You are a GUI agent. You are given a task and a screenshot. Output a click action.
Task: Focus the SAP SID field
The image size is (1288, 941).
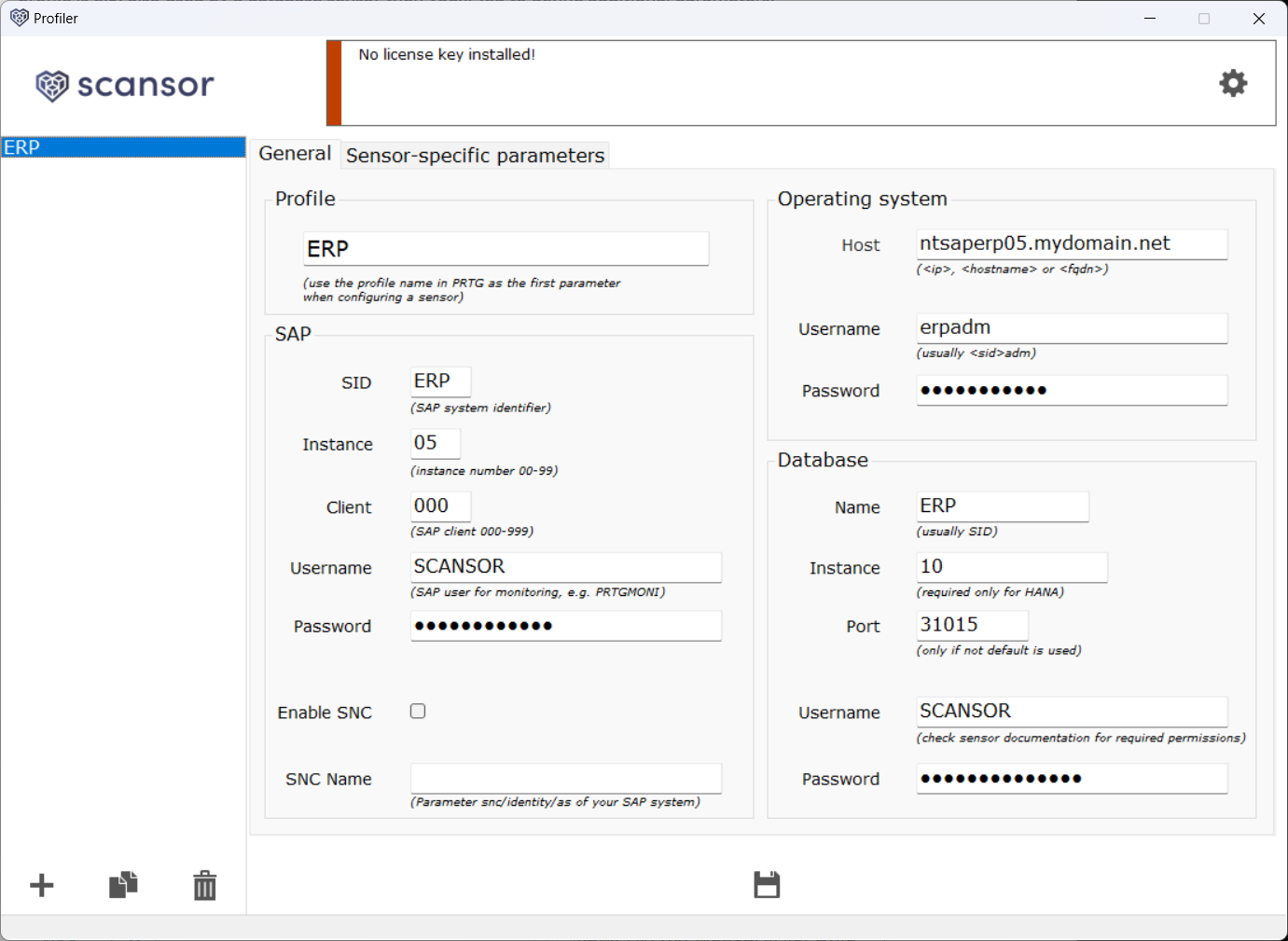pos(440,381)
